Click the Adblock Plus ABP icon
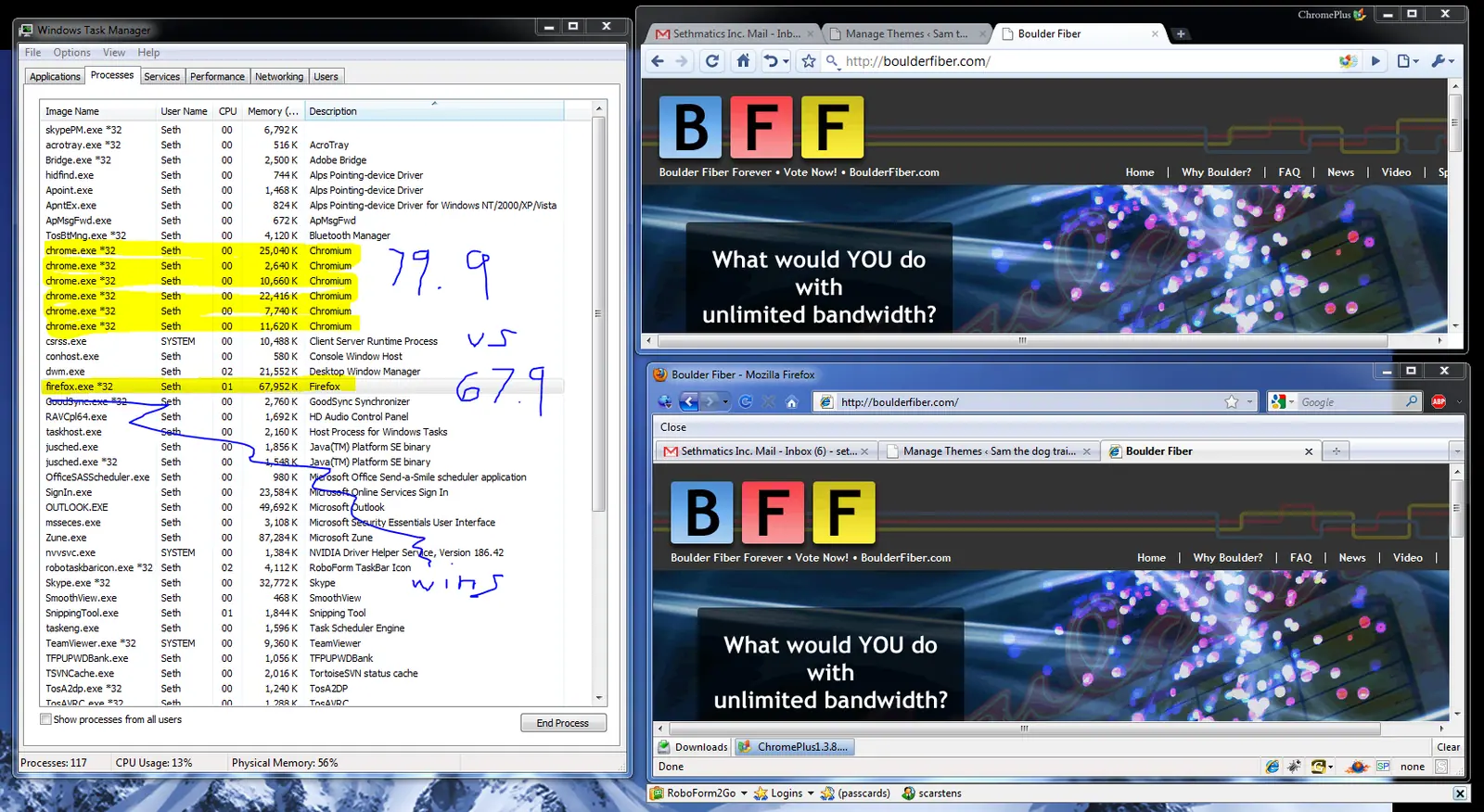This screenshot has width=1484, height=812. 1439,401
